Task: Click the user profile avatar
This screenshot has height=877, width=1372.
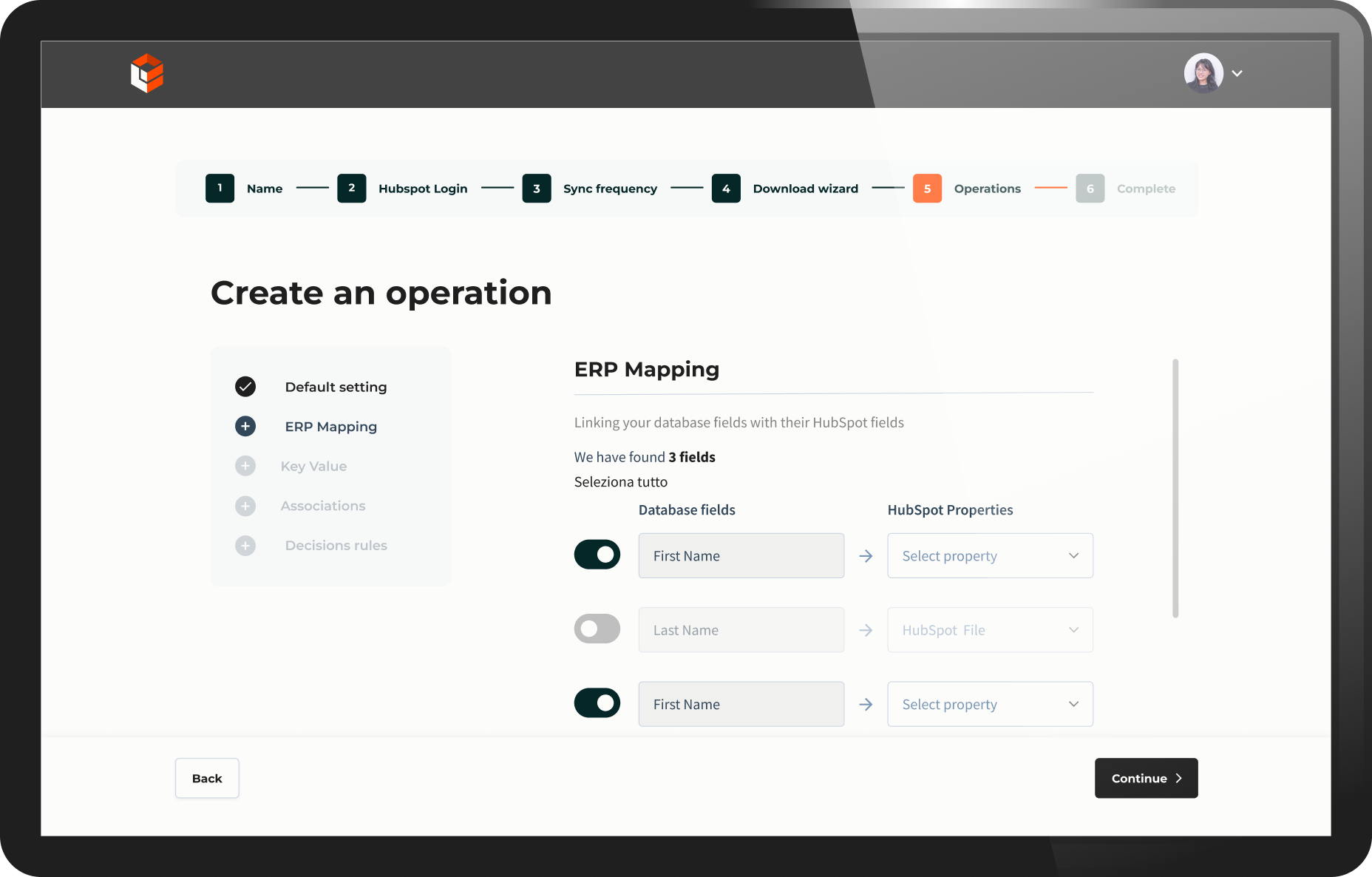Action: [1203, 73]
